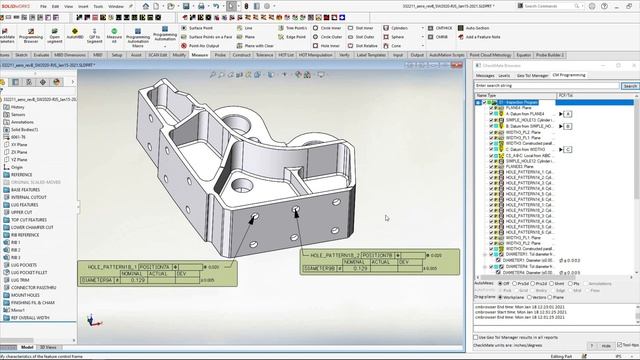
Task: Expand the feature tree header arrow
Action: (x=73, y=82)
